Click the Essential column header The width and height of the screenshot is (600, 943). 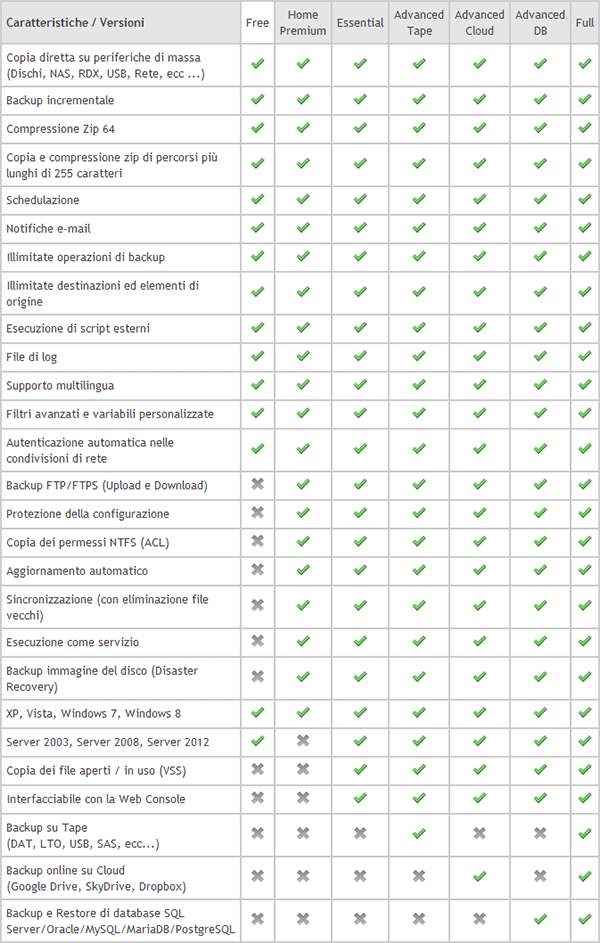360,23
